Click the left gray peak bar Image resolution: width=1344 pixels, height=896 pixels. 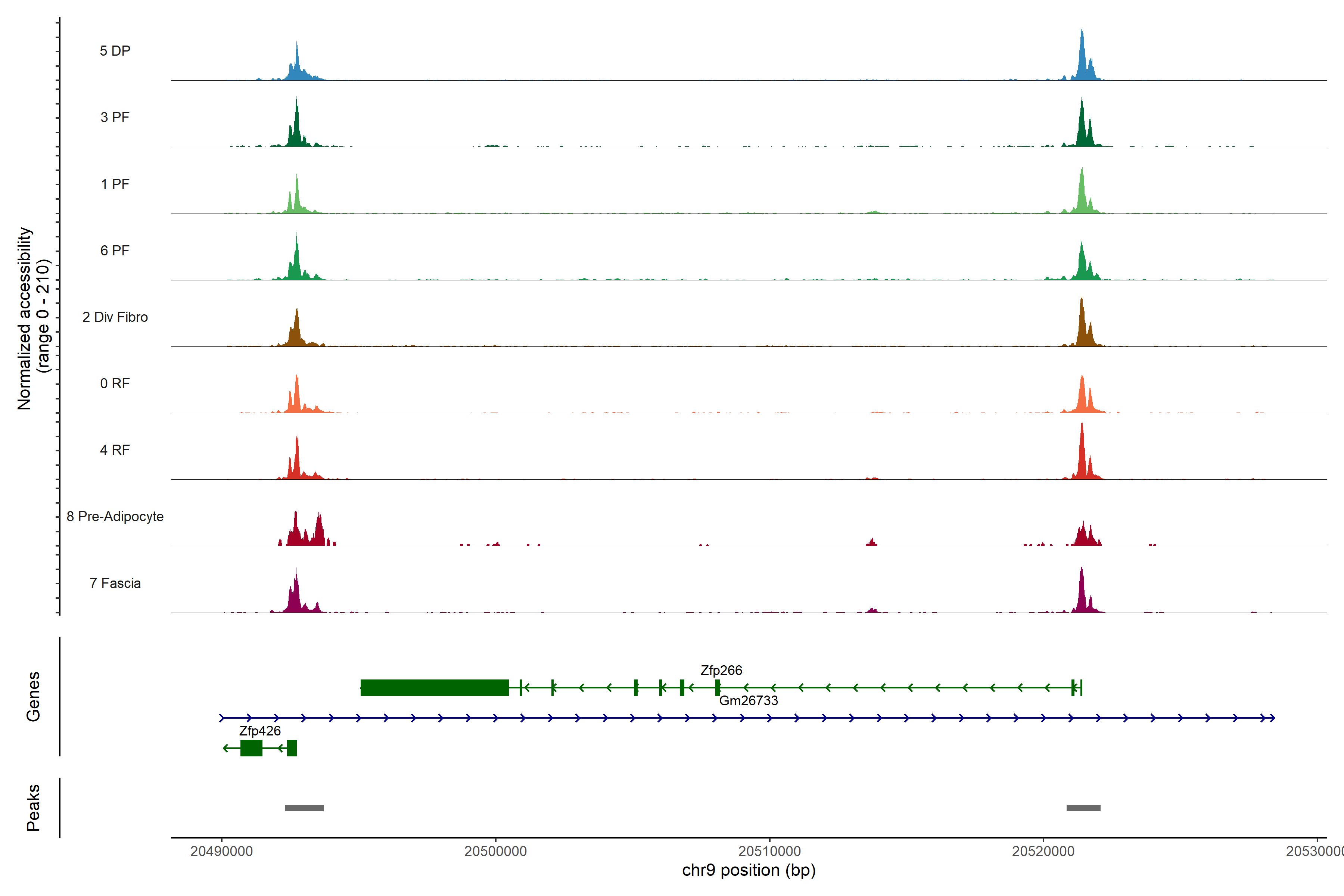[x=304, y=808]
